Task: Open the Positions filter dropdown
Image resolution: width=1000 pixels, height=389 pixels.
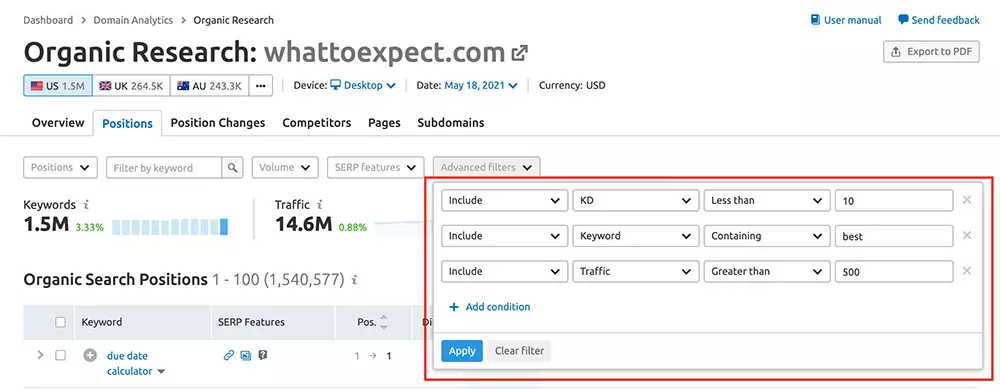Action: pos(61,168)
